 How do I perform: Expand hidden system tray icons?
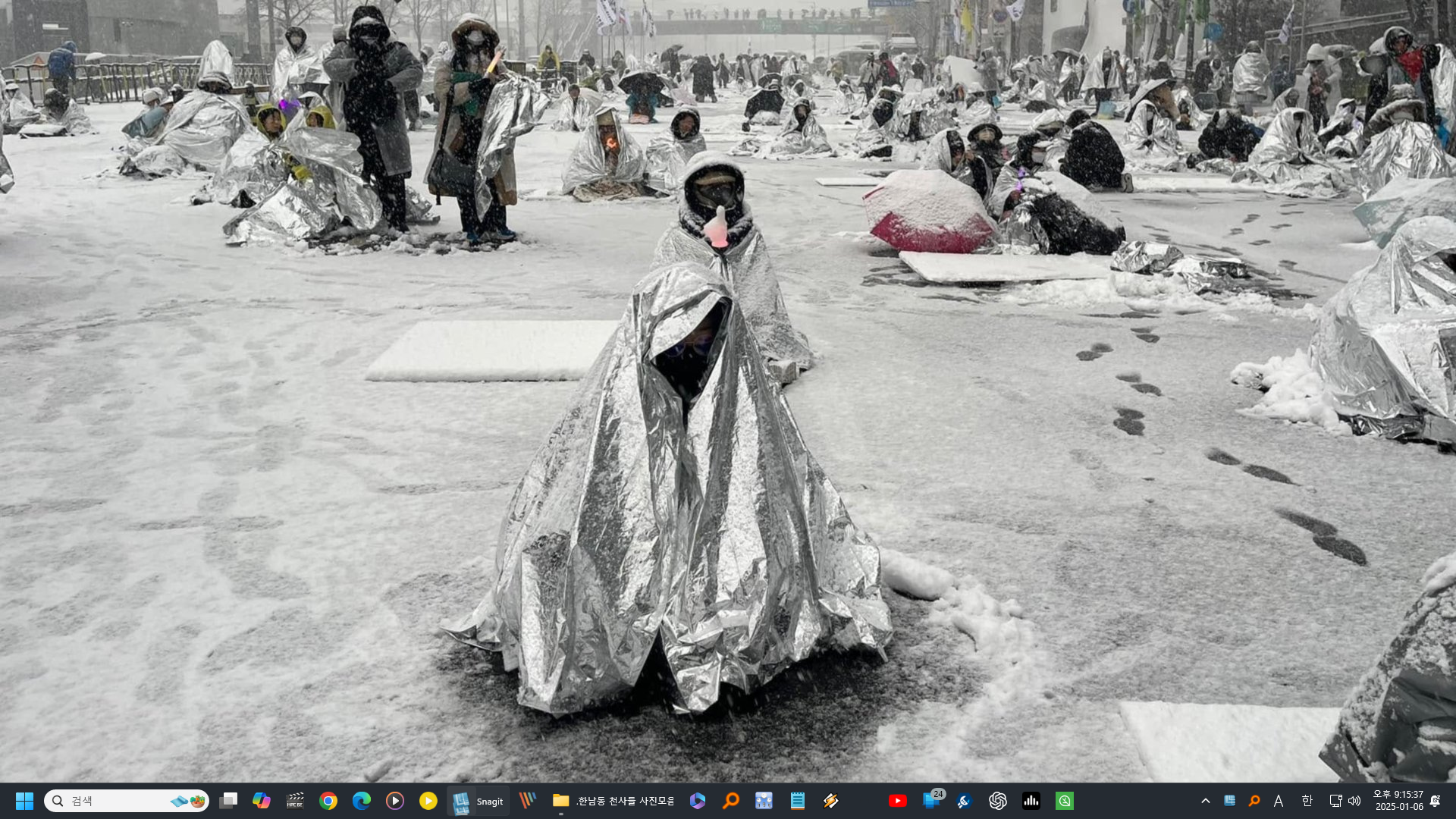(x=1205, y=801)
